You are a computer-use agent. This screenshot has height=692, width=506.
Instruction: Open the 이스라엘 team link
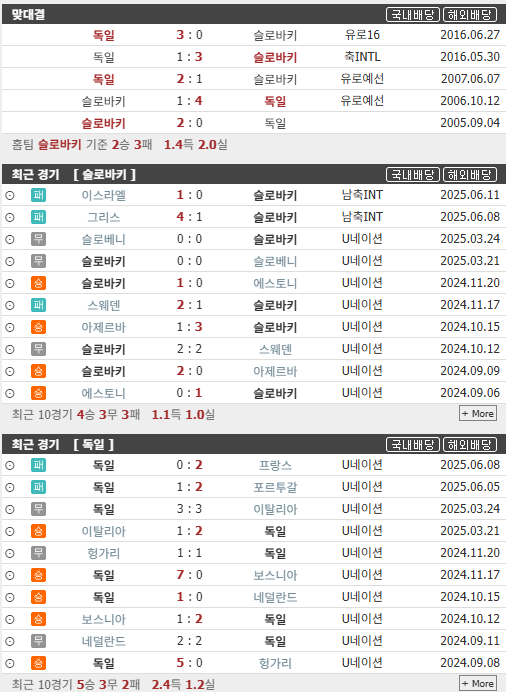[104, 195]
